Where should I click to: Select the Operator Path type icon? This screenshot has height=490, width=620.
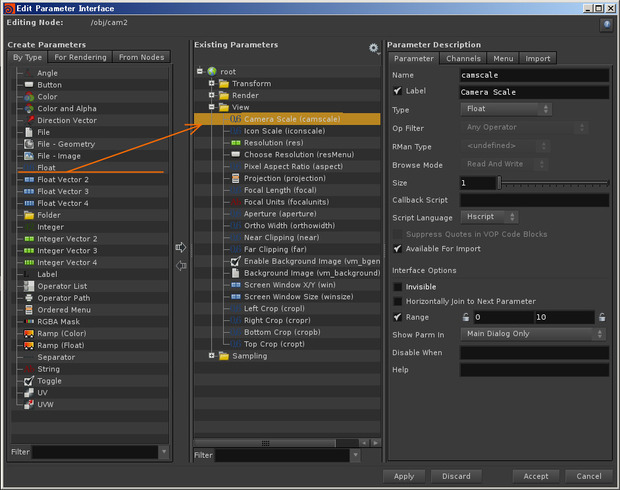pos(29,298)
